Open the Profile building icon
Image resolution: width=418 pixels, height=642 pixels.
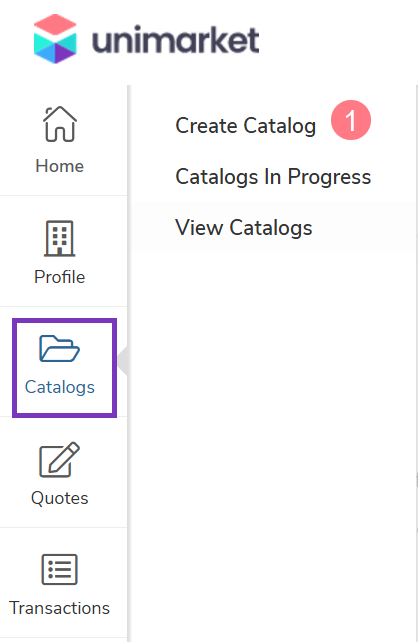[60, 238]
